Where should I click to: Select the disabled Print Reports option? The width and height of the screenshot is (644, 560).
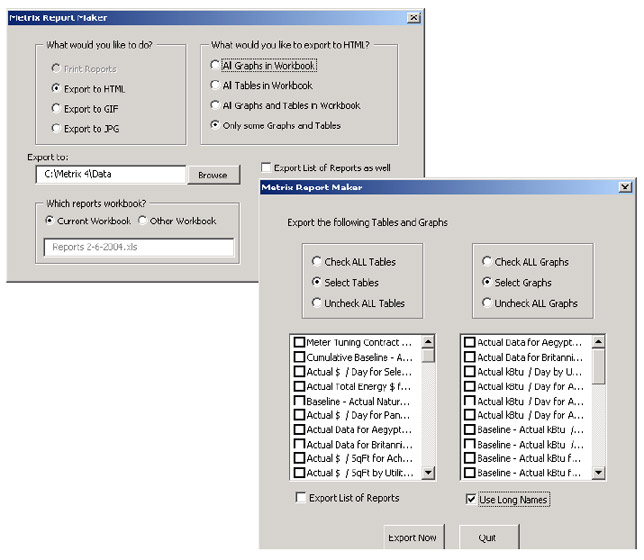pyautogui.click(x=56, y=68)
